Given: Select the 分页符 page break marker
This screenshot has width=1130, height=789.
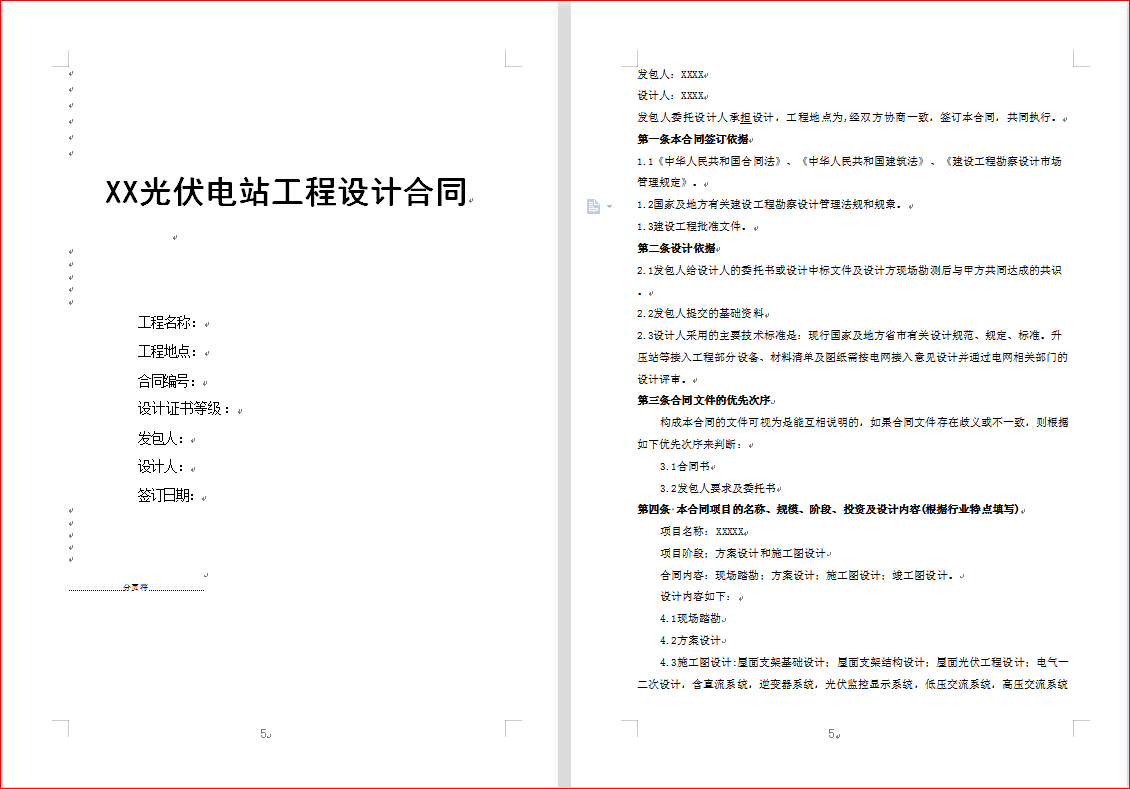Looking at the screenshot, I should (x=136, y=588).
